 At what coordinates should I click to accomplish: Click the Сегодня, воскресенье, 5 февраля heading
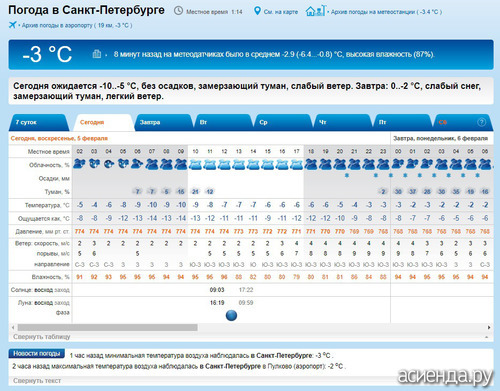[59, 138]
